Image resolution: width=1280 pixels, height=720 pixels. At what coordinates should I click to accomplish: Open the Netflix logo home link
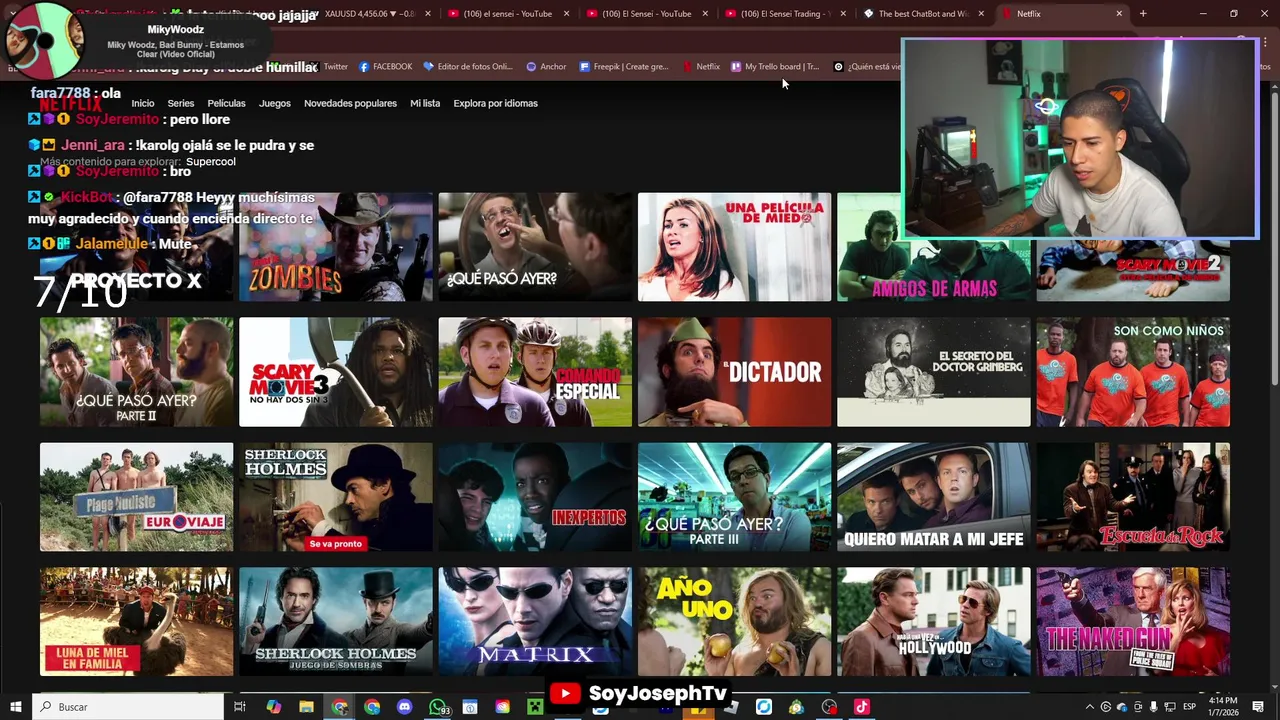[70, 104]
